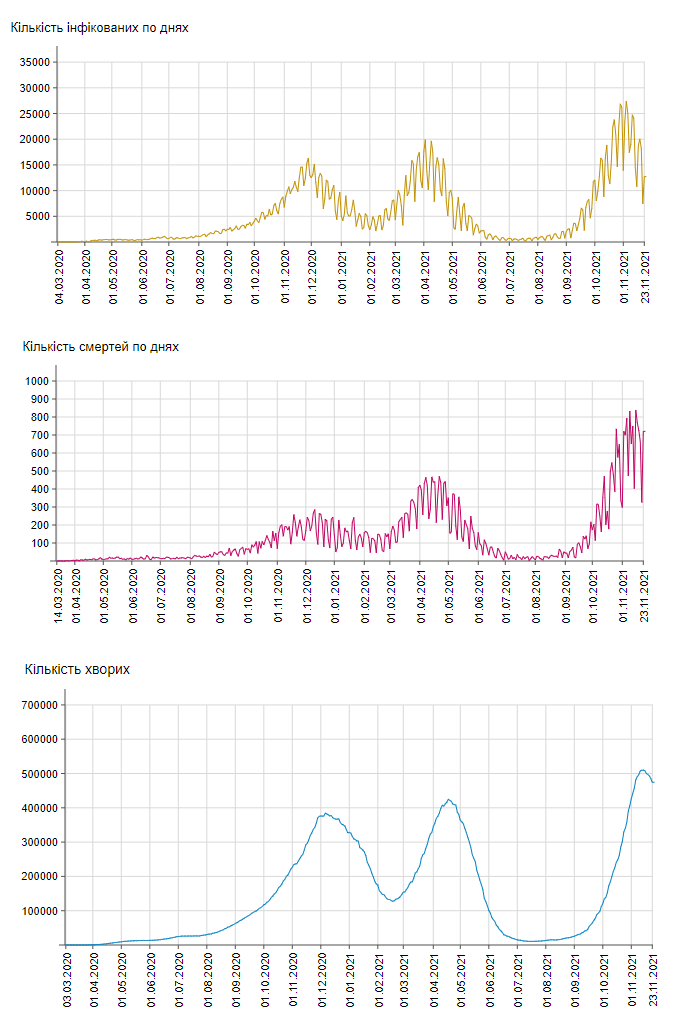Click 01.04.2021 label in infected chart
The image size is (678, 1018).
click(x=425, y=277)
